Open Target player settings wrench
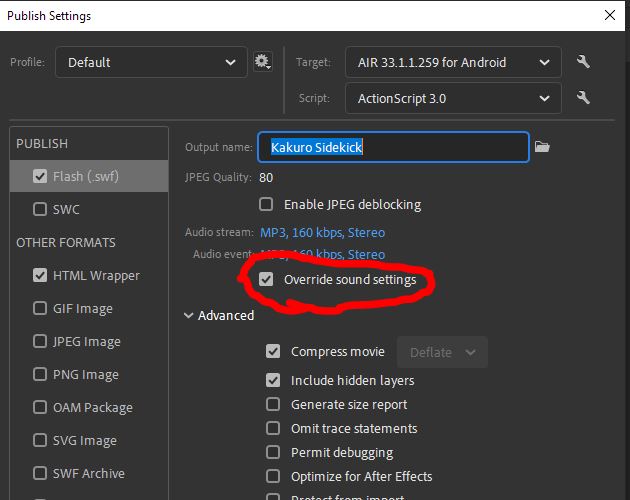Image resolution: width=630 pixels, height=500 pixels. pos(583,62)
